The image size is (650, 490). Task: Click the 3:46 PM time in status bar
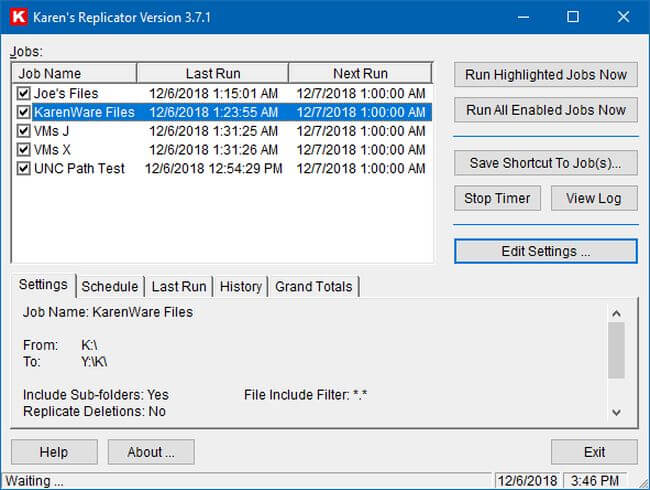click(x=594, y=481)
